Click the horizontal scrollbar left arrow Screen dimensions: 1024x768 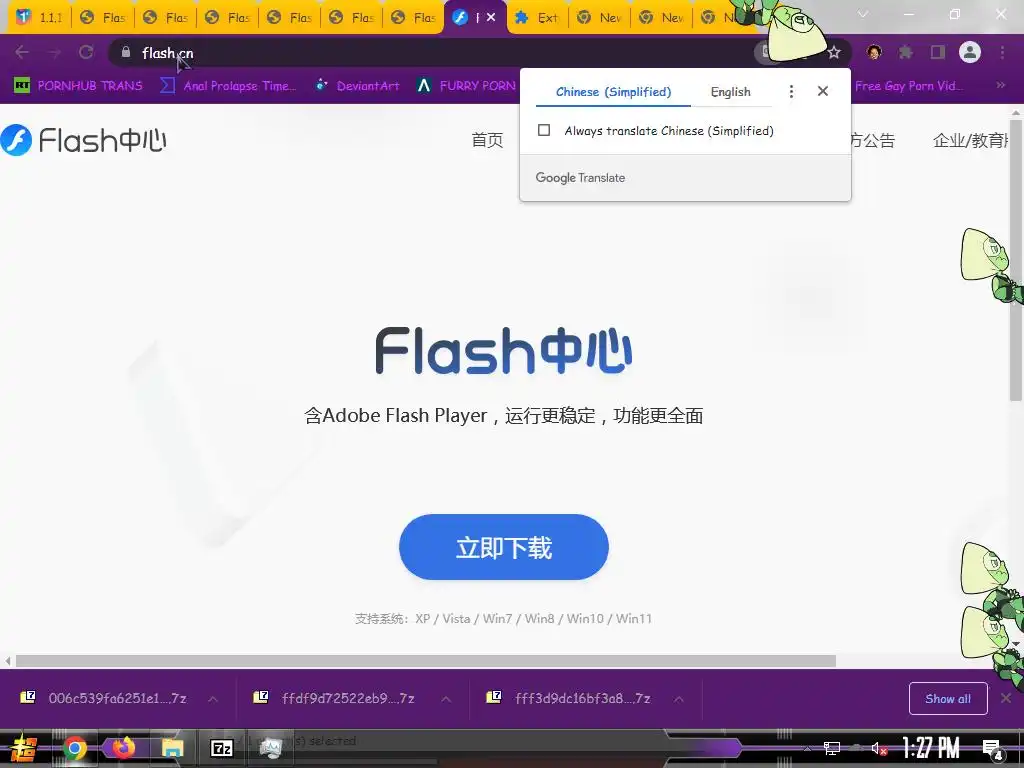tap(7, 661)
